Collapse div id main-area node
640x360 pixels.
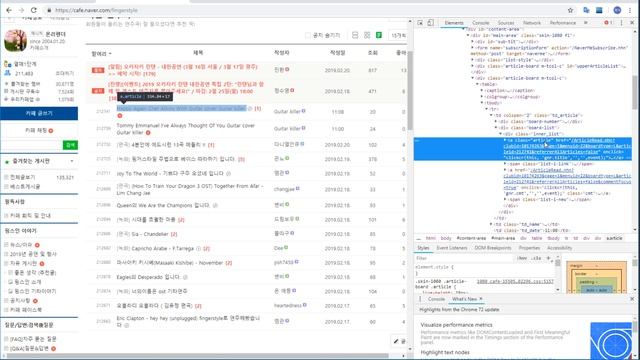(x=469, y=36)
